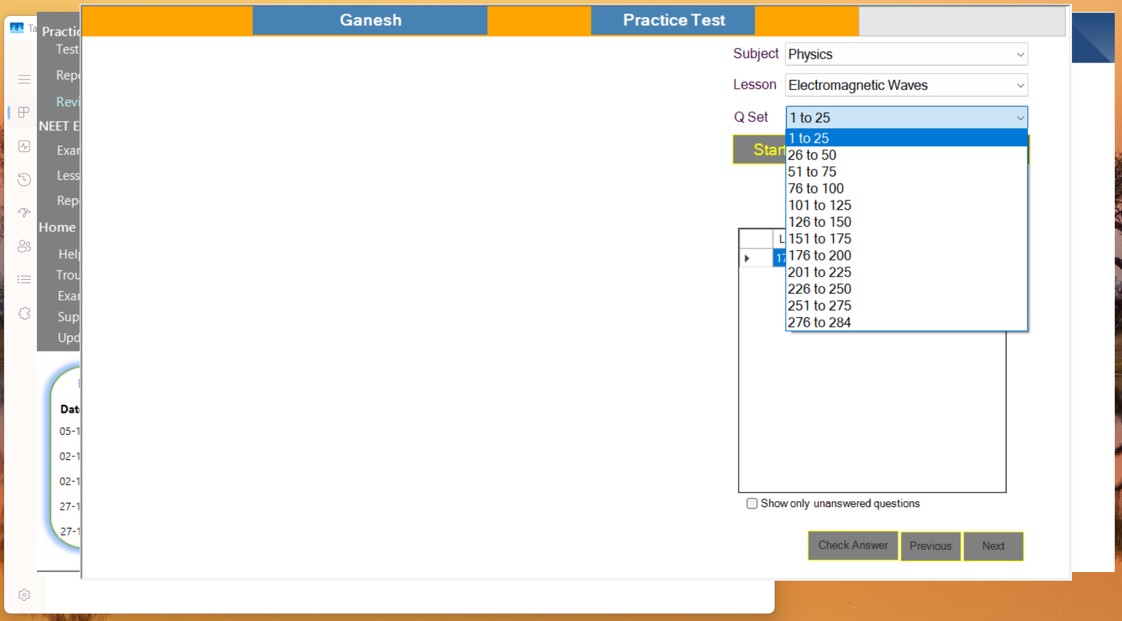Click the row selector arrow in grid
The height and width of the screenshot is (621, 1122).
pos(747,258)
